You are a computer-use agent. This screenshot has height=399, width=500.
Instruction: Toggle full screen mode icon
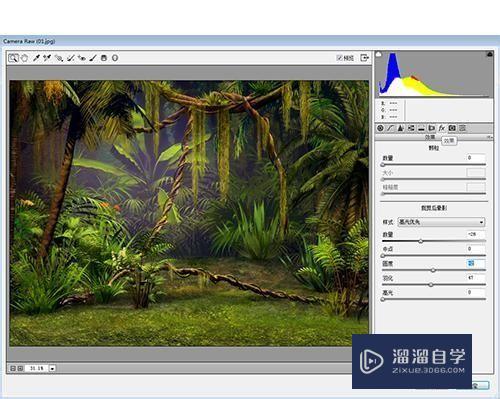pos(365,58)
